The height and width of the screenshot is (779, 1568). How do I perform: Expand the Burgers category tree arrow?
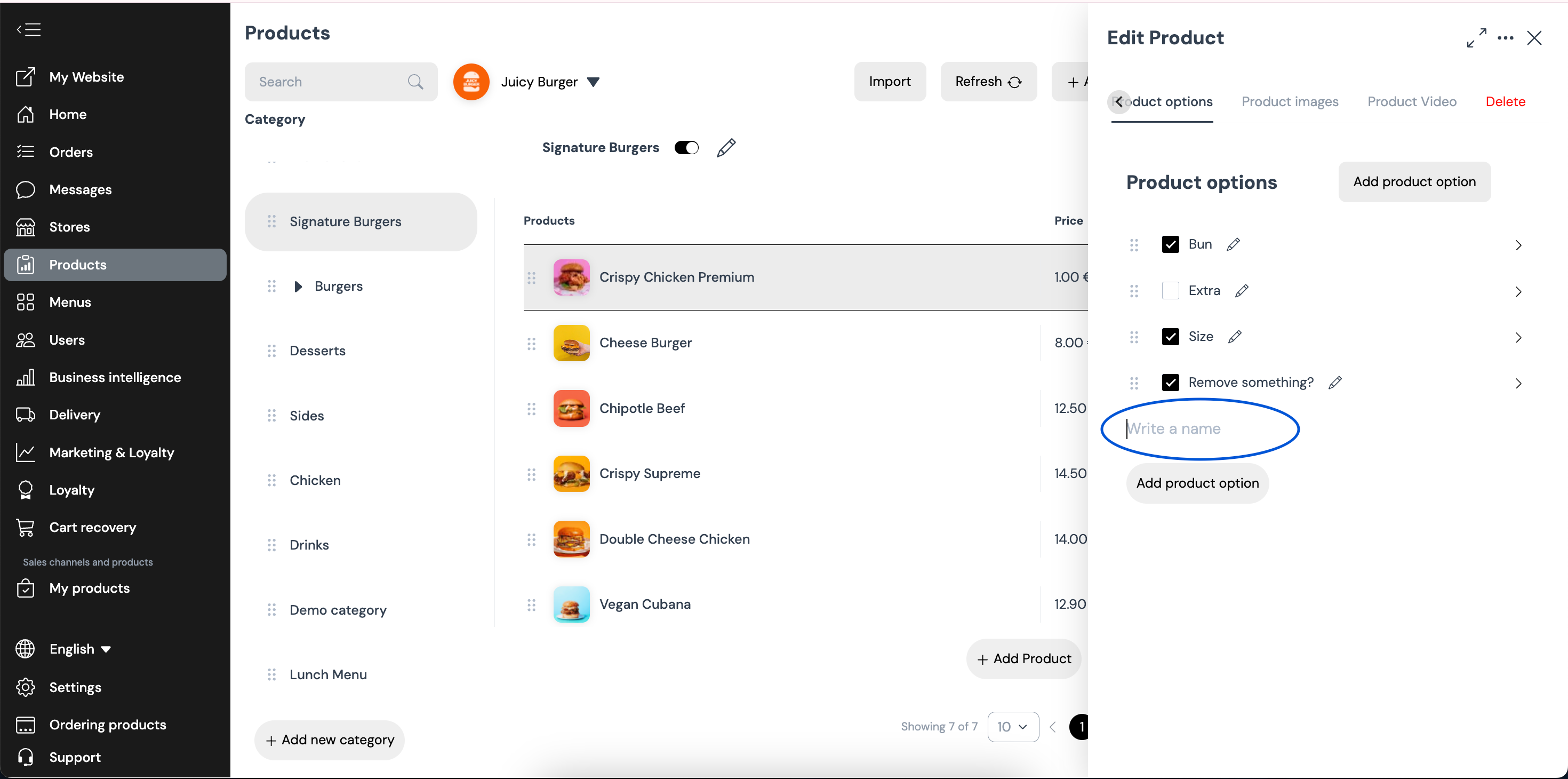pyautogui.click(x=298, y=287)
